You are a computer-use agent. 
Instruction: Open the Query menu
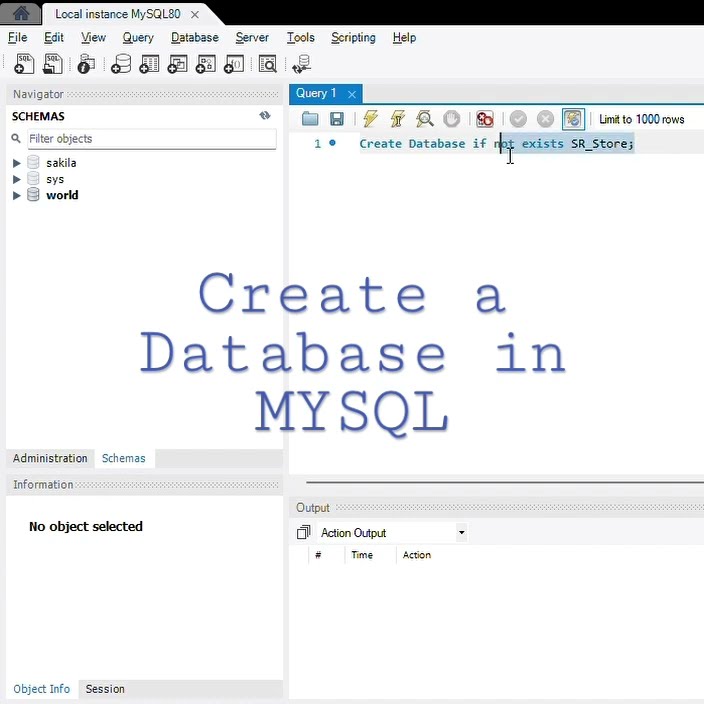[x=138, y=38]
